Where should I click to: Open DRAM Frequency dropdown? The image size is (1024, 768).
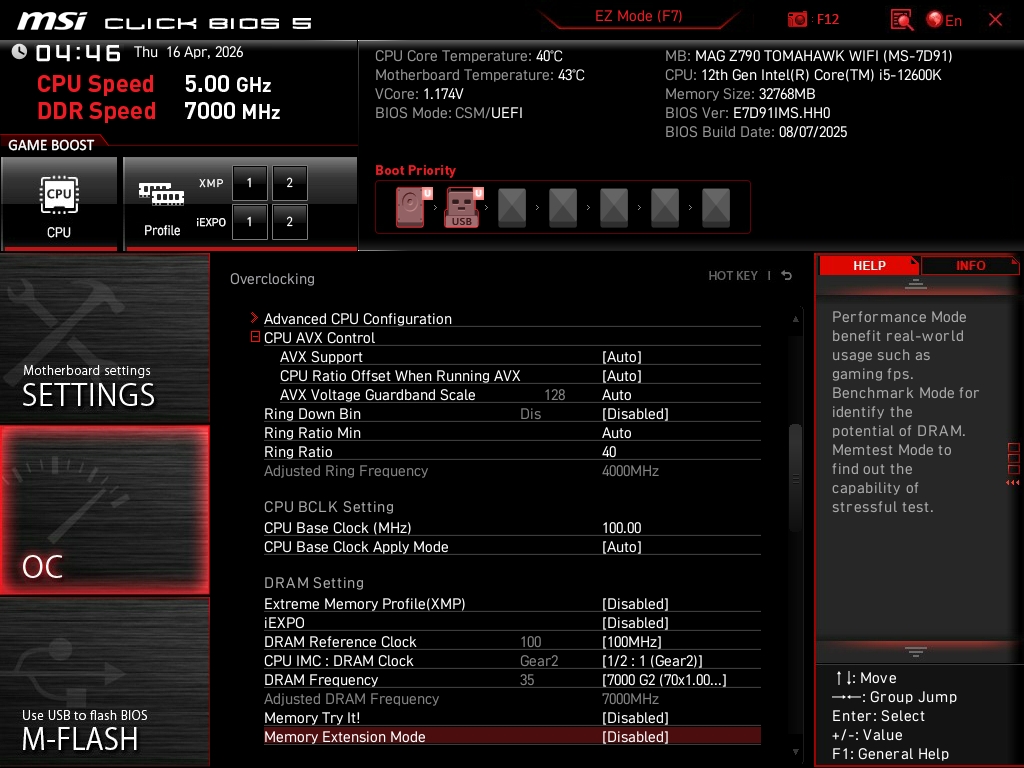tap(664, 679)
